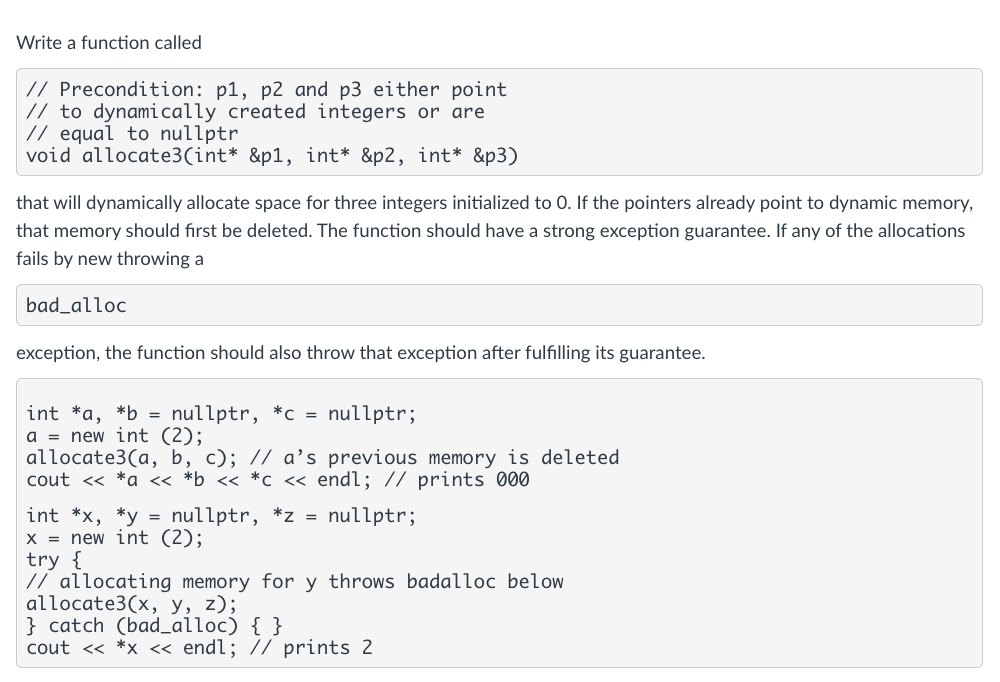This screenshot has height=682, width=1000.
Task: Click the allocate3 function signature line
Action: pos(272,156)
